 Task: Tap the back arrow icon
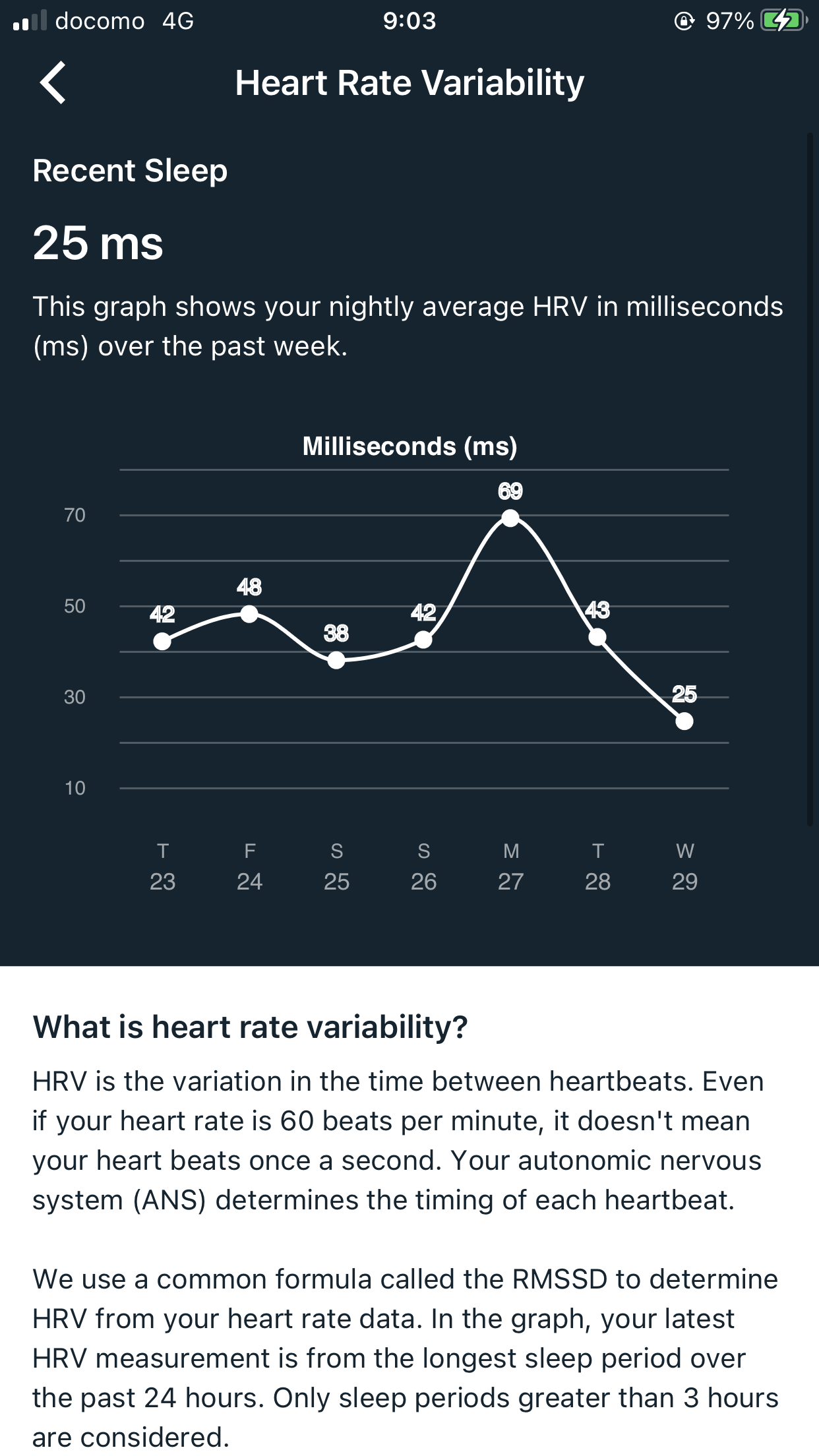coord(53,83)
